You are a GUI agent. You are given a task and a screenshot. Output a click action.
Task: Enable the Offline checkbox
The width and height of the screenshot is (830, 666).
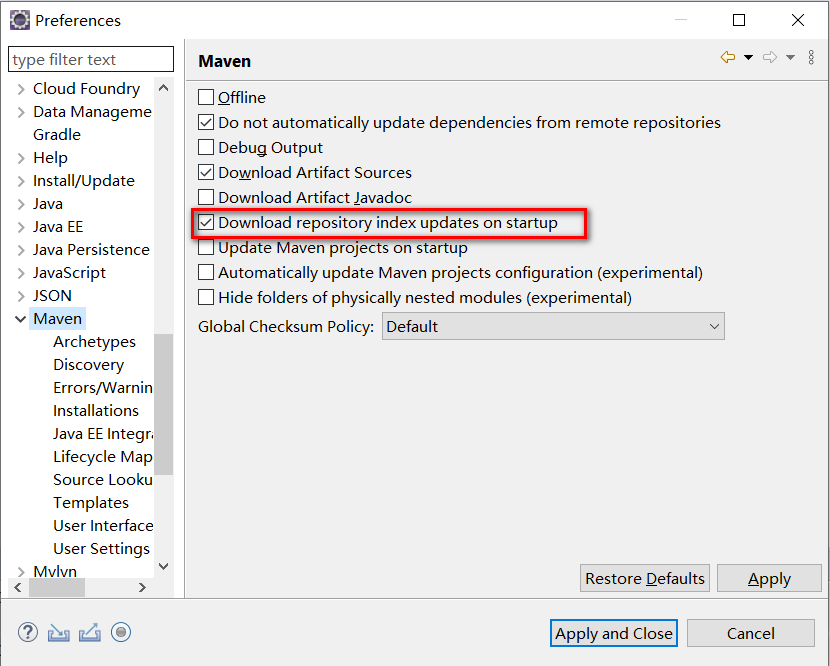(206, 97)
